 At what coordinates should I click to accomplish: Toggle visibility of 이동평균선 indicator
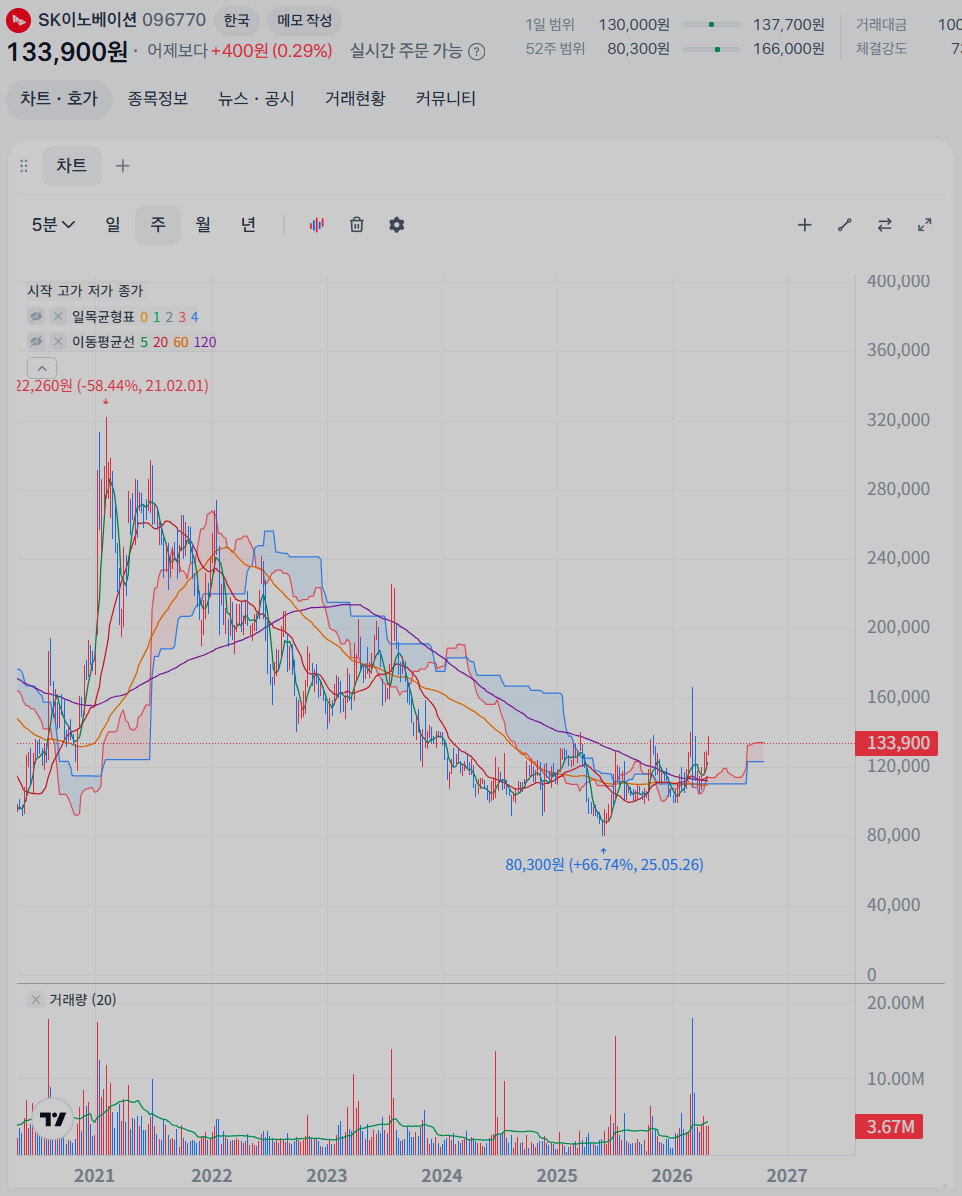tap(36, 341)
